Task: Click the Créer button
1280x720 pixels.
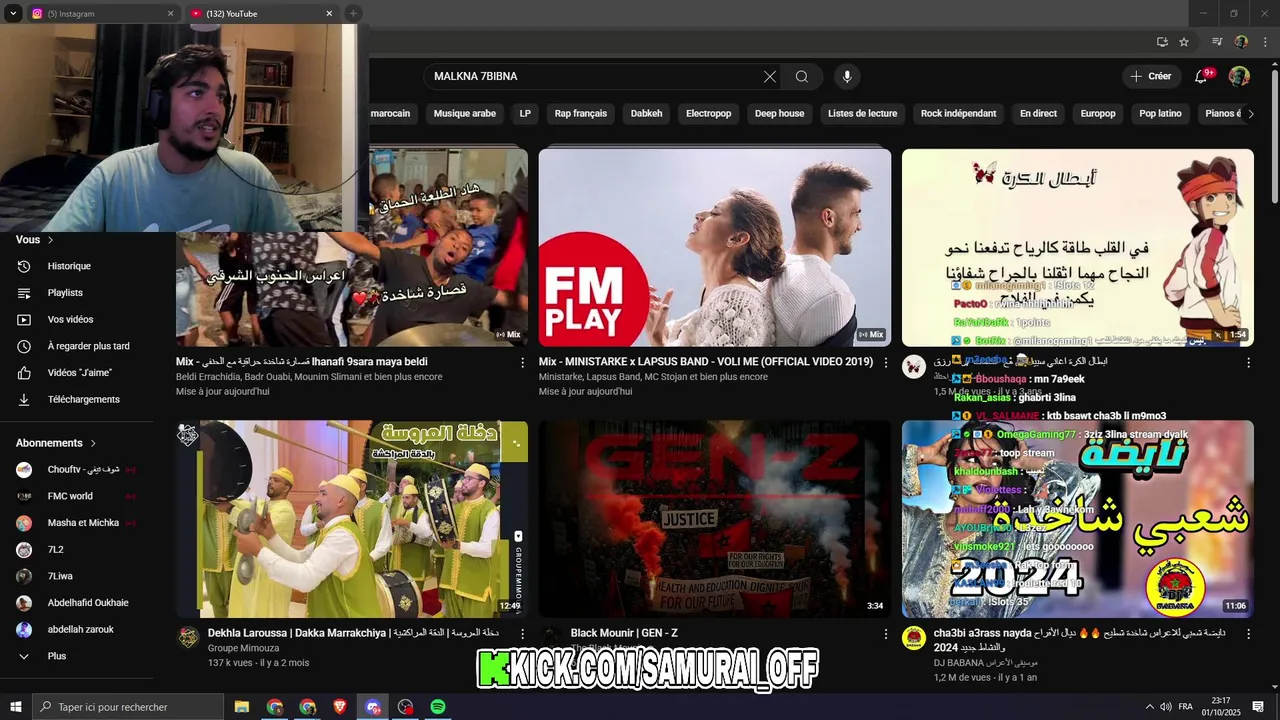Action: (x=1151, y=76)
